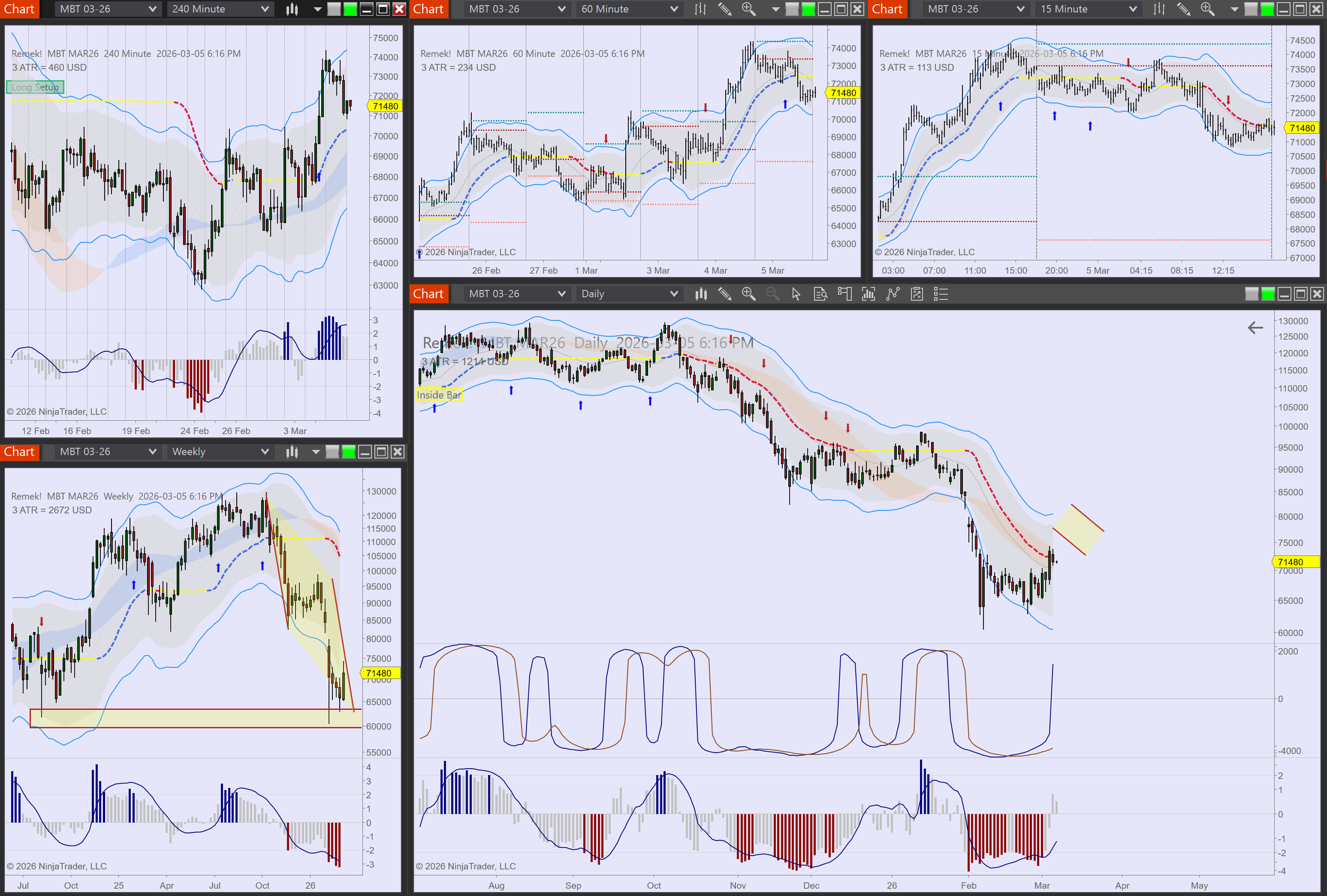Click the Chart tab of the Daily window
Image resolution: width=1327 pixels, height=896 pixels.
(x=428, y=294)
